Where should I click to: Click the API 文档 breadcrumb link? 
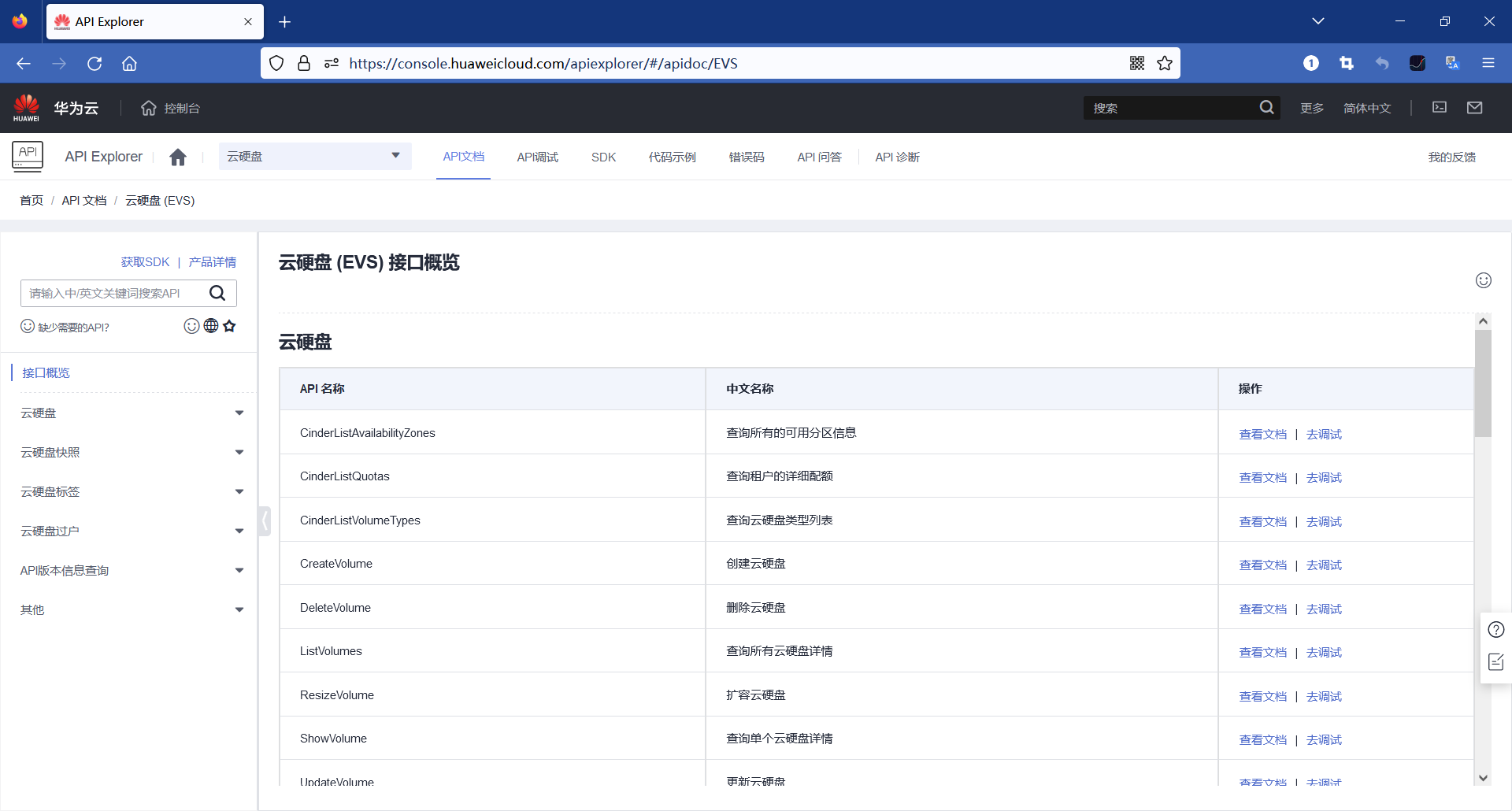[84, 200]
